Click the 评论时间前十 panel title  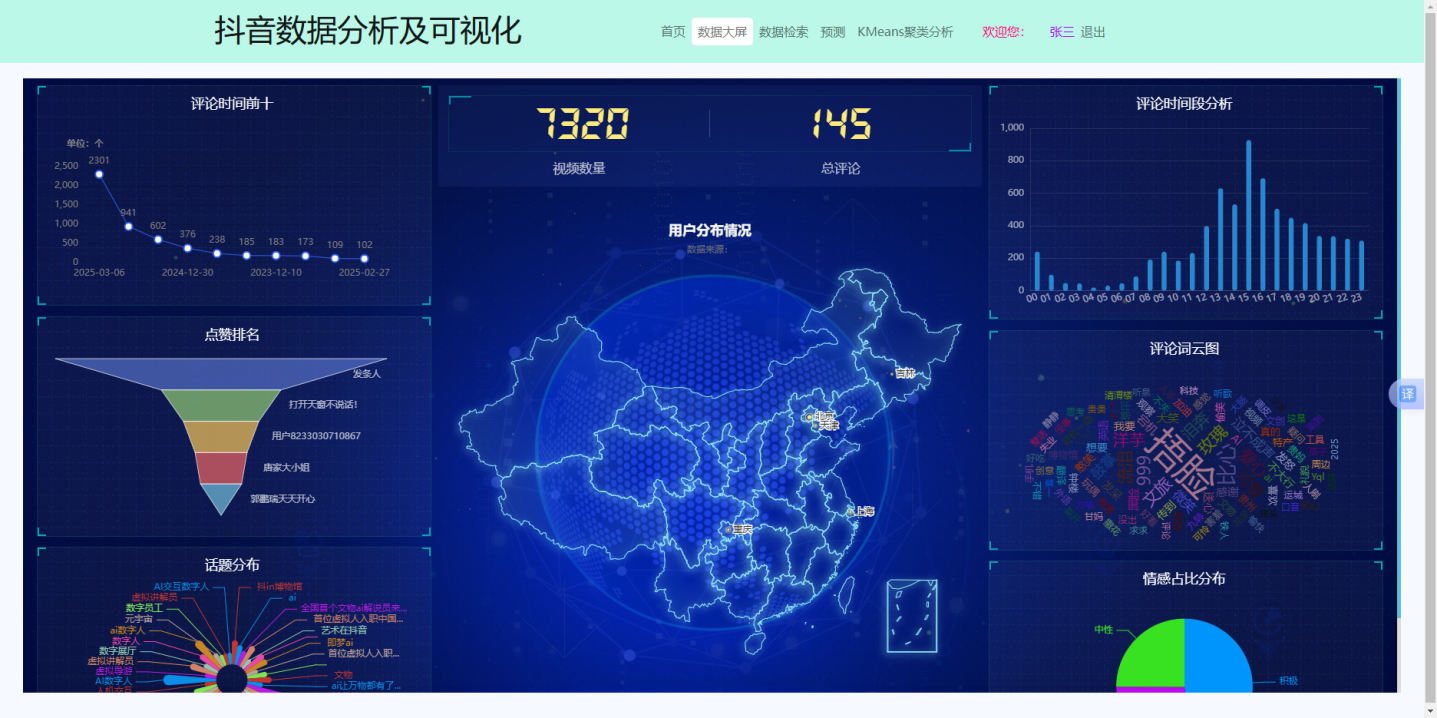232,103
